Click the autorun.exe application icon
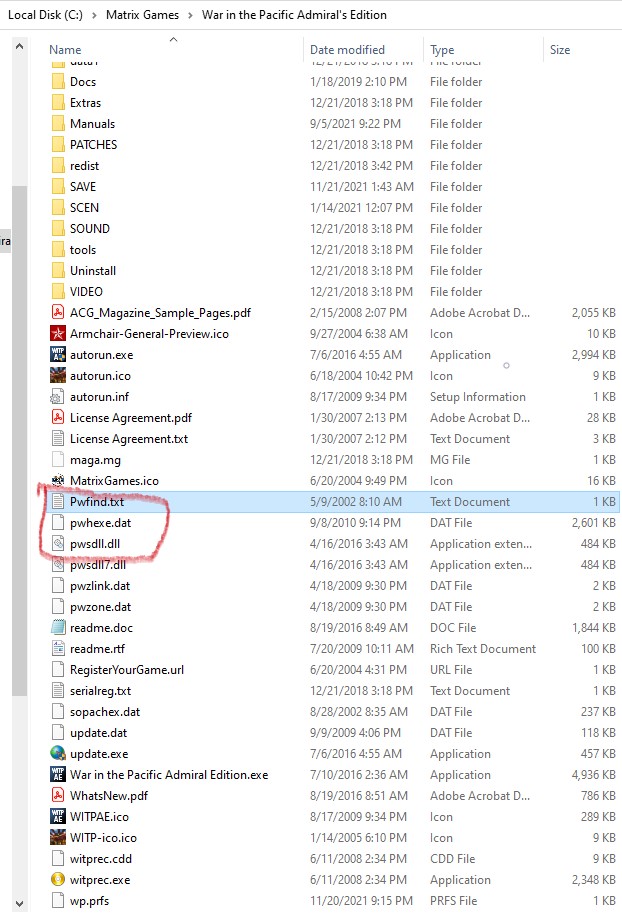Image resolution: width=622 pixels, height=913 pixels. coord(58,355)
